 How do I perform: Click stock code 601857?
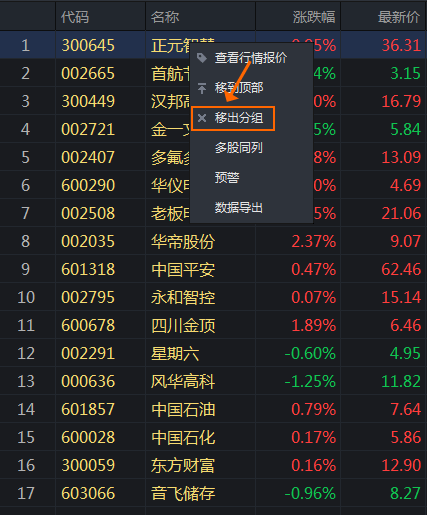pos(88,409)
